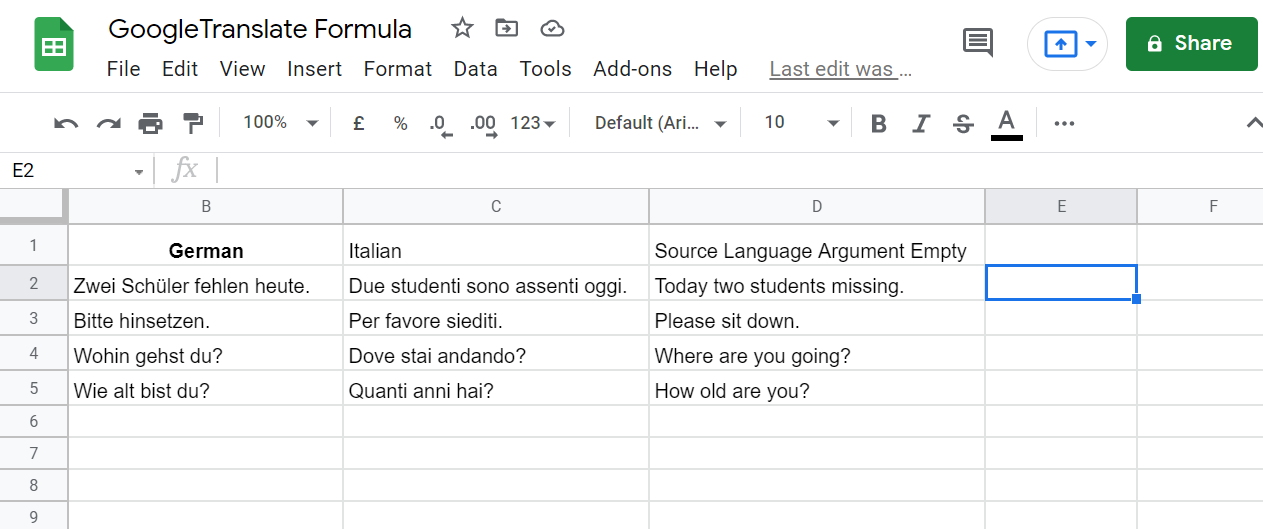
Task: Open the Move to folder icon
Action: (x=507, y=28)
